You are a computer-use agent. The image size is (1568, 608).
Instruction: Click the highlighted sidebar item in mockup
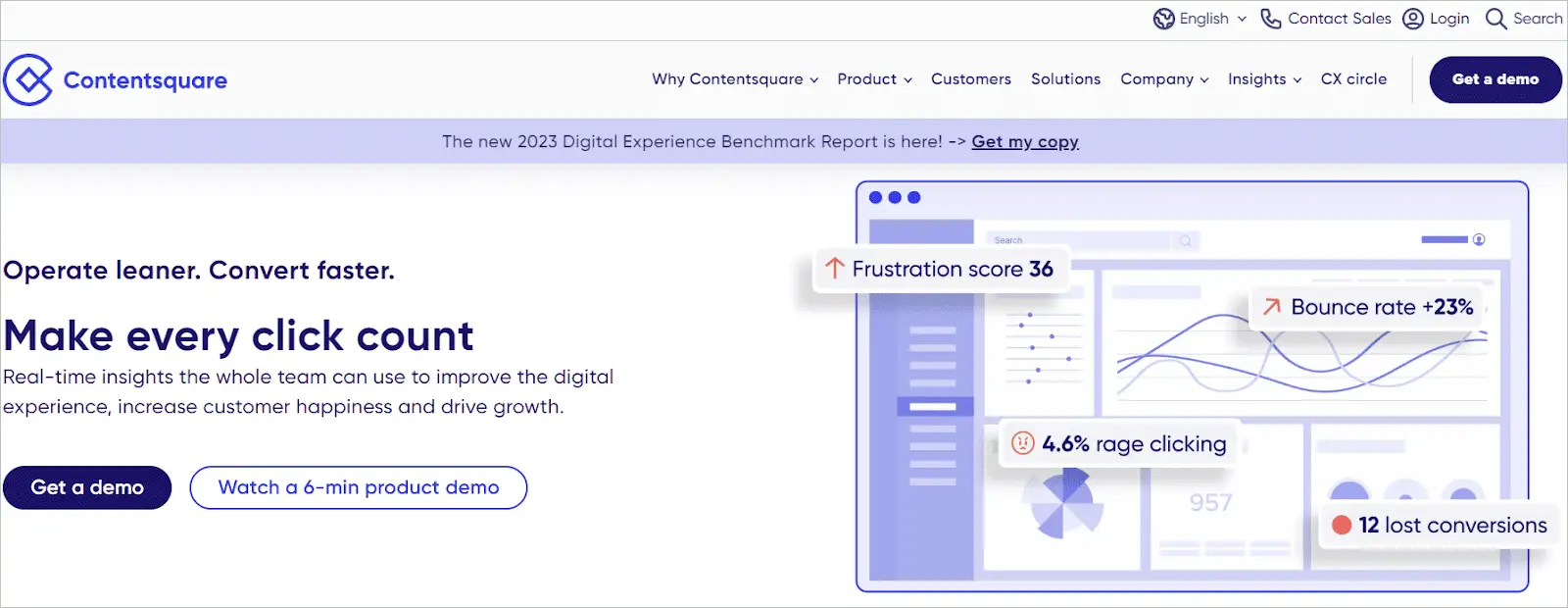tap(935, 406)
